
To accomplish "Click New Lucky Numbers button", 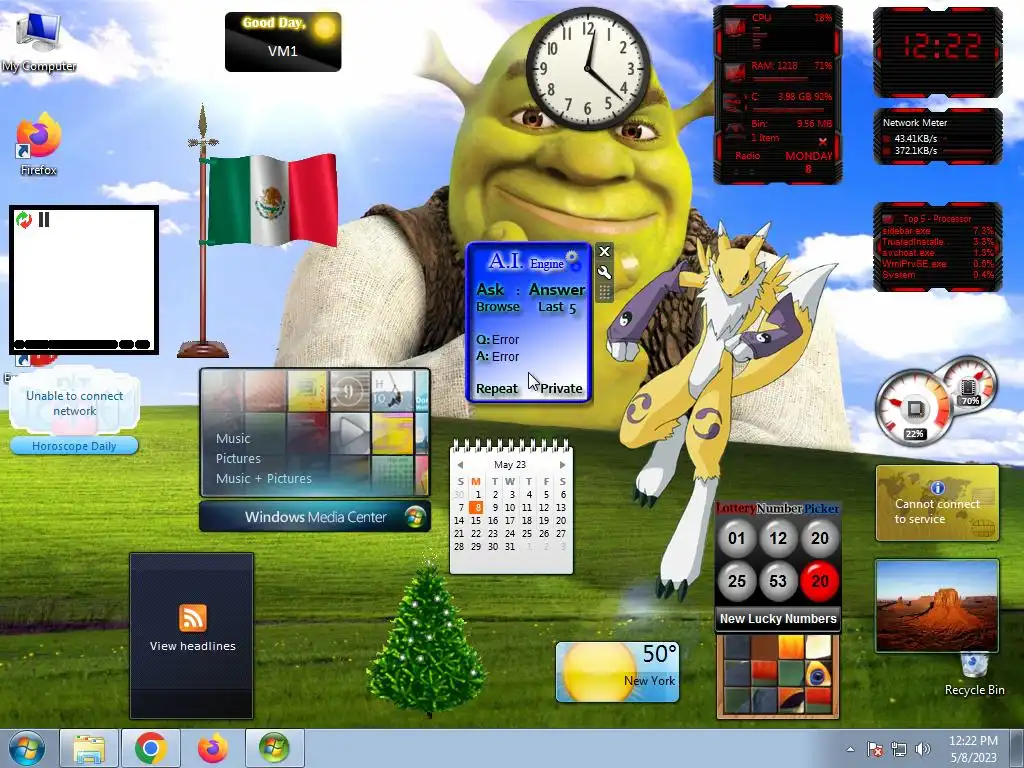I will pos(778,618).
